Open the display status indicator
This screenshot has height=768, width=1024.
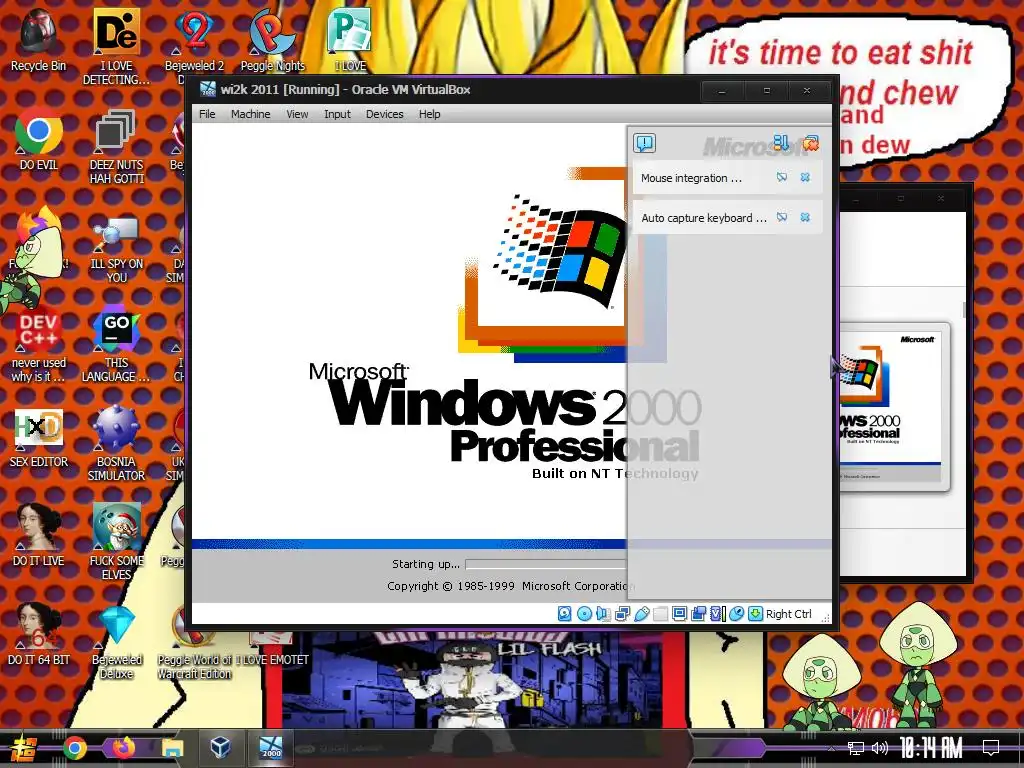click(x=679, y=613)
